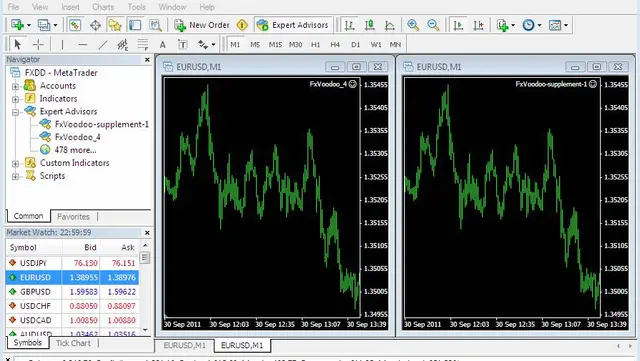640x361 pixels.
Task: Open the Strategy Tester icon
Action: (155, 25)
